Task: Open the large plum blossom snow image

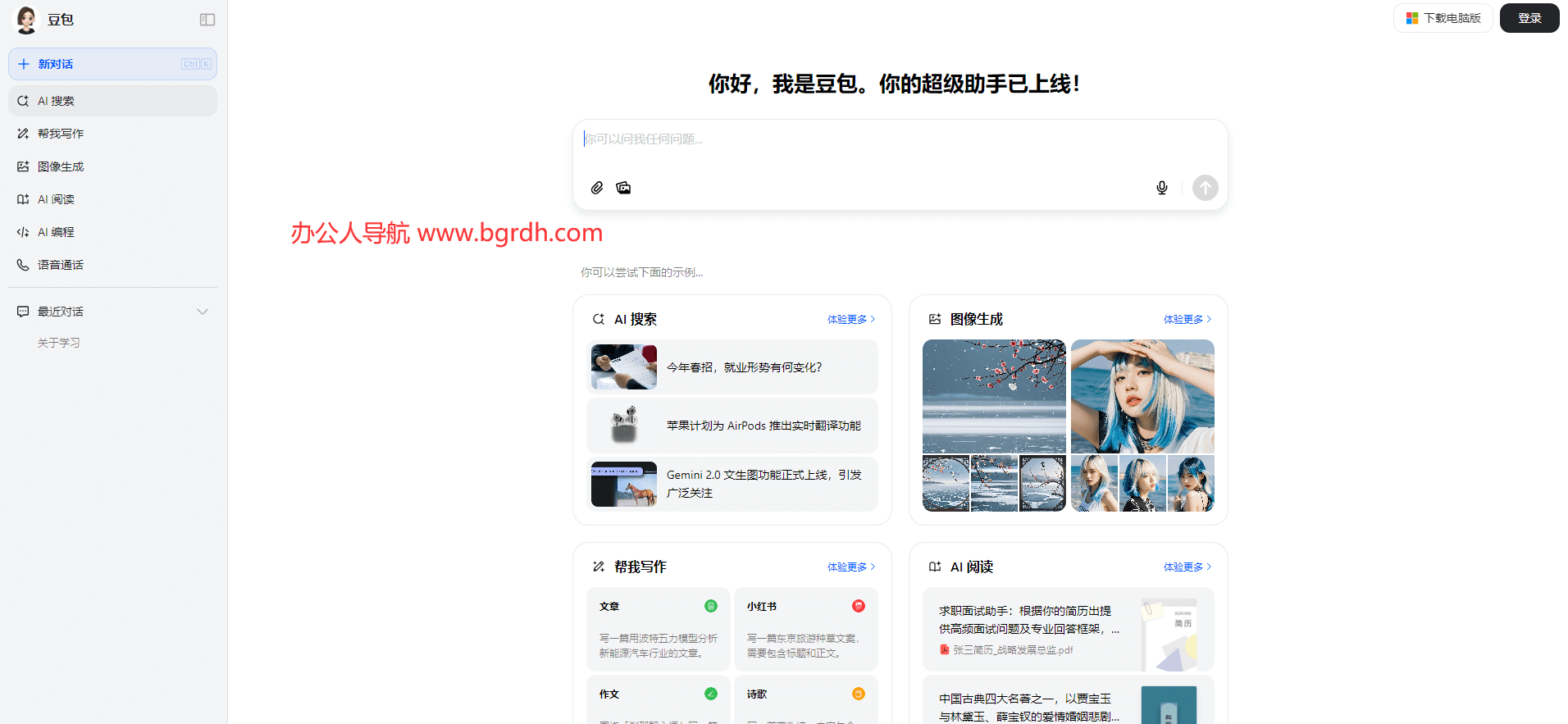Action: point(994,396)
